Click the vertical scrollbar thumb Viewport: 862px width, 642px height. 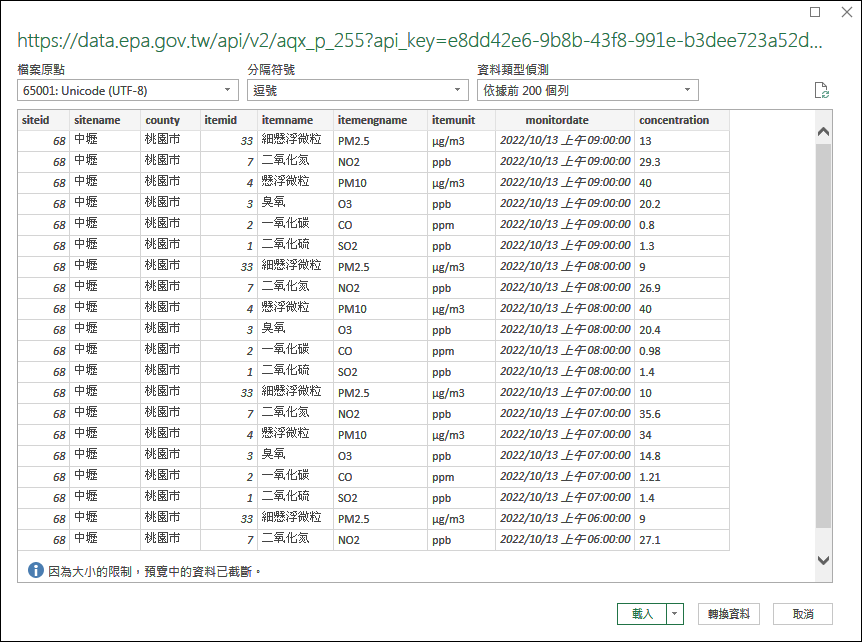pyautogui.click(x=824, y=336)
